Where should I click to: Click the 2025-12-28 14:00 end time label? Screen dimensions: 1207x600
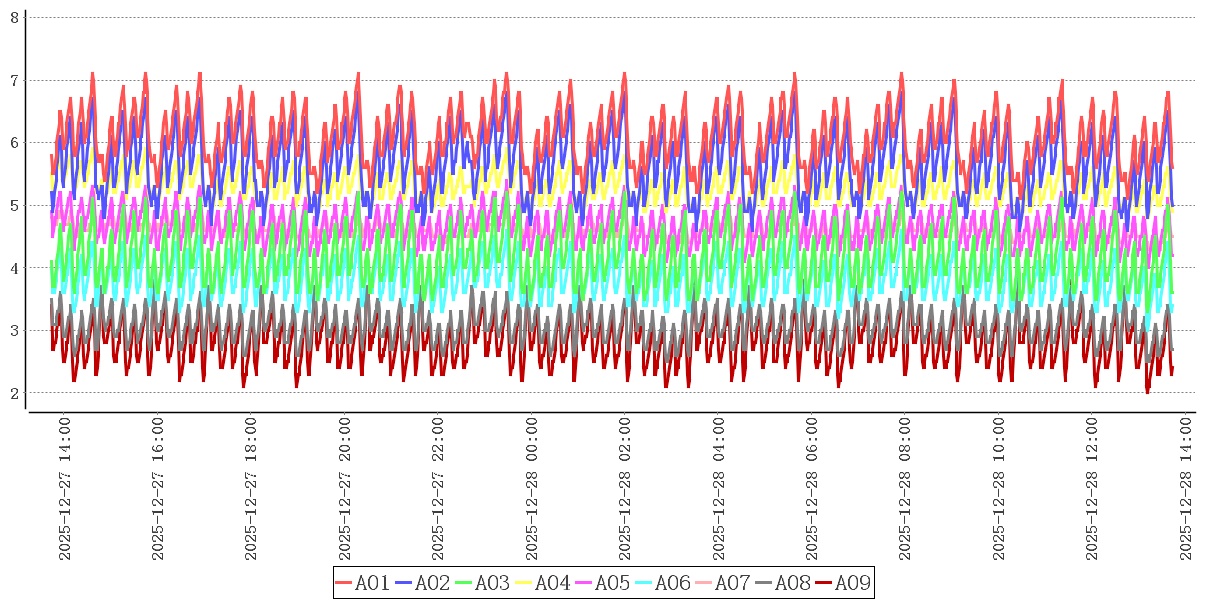pos(1187,489)
